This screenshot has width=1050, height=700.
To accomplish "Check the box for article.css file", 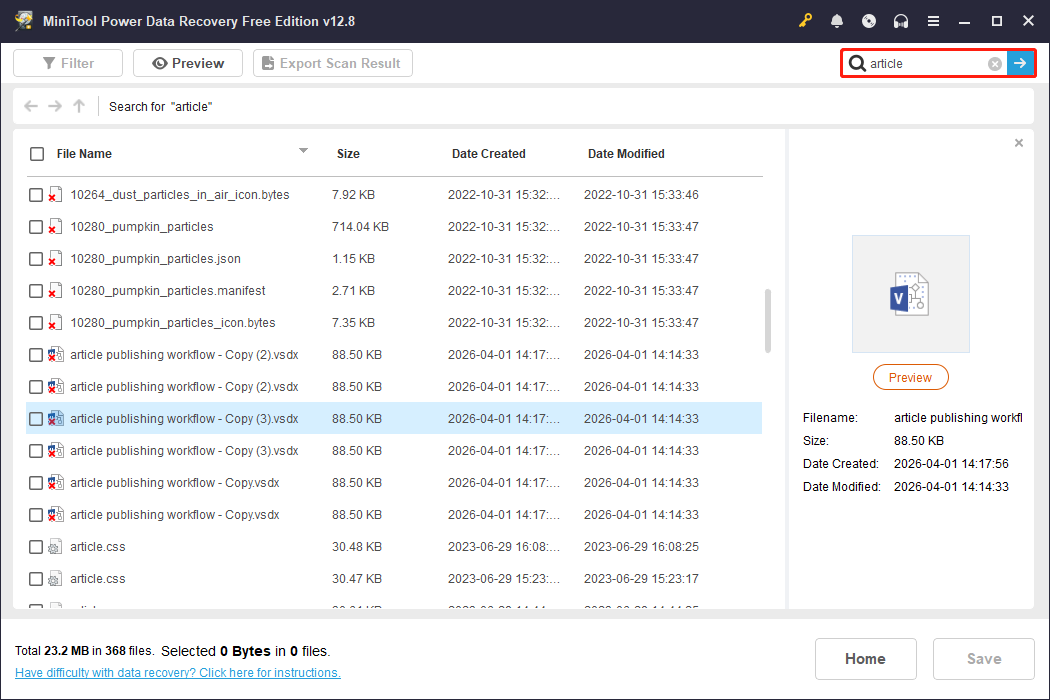I will point(36,546).
